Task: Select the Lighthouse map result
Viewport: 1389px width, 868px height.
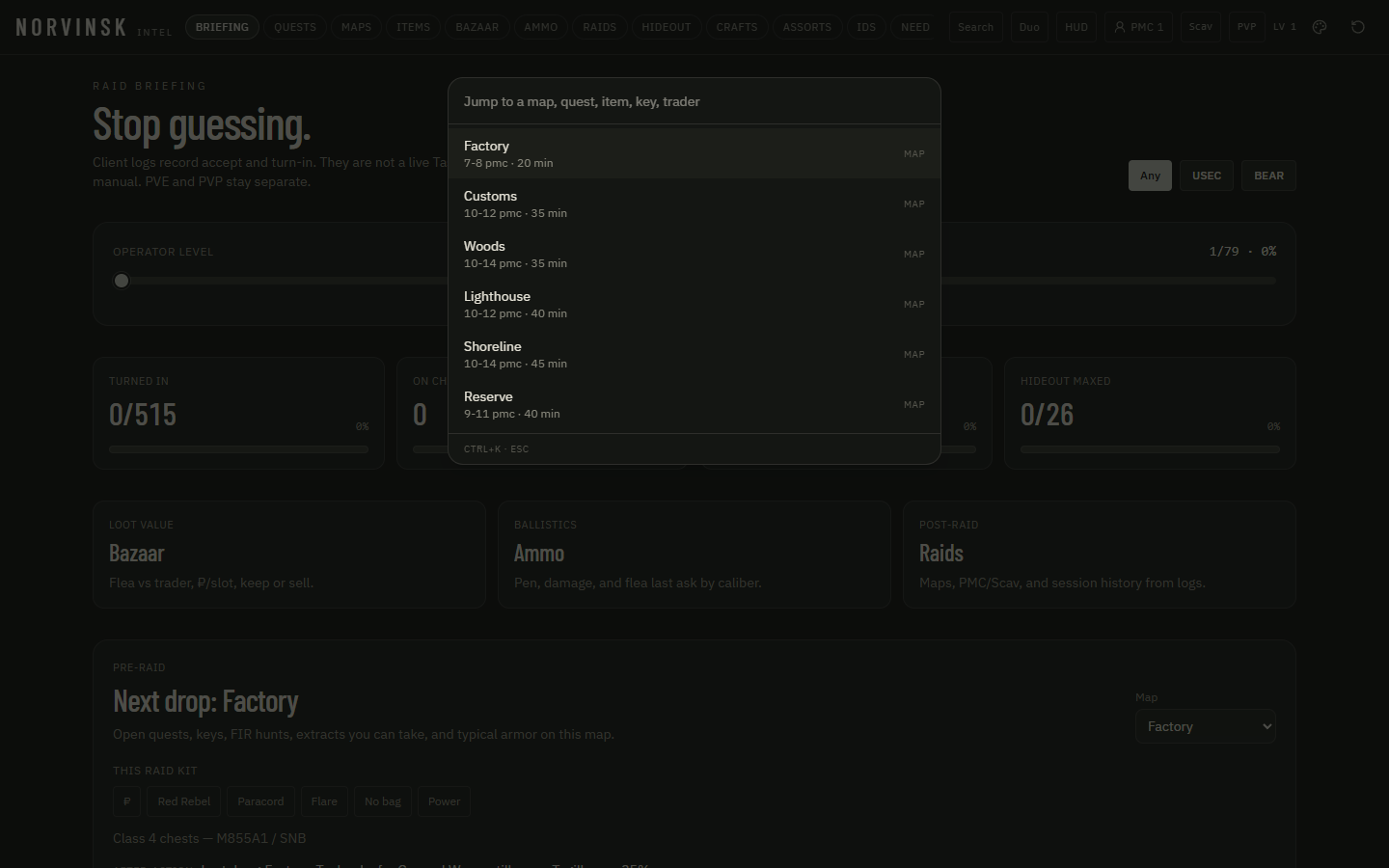Action: coord(694,304)
